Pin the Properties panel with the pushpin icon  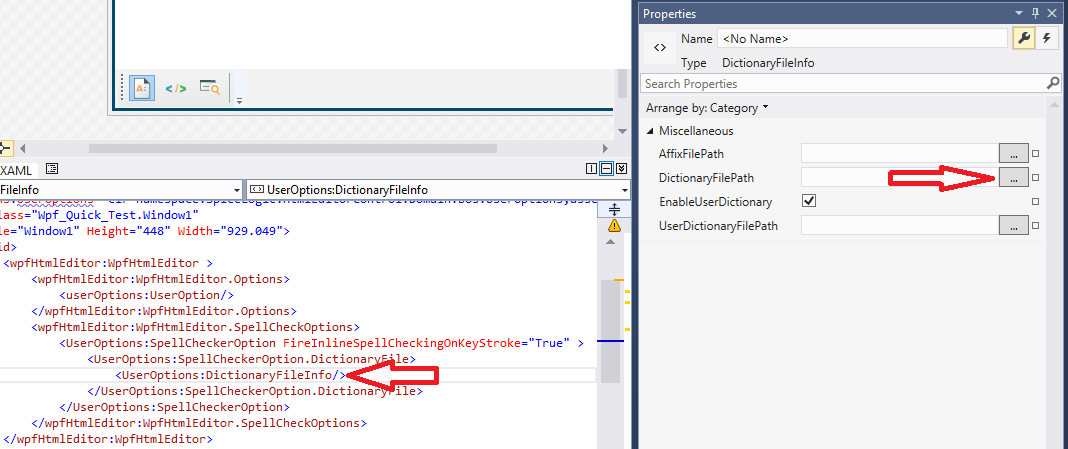click(x=1035, y=13)
